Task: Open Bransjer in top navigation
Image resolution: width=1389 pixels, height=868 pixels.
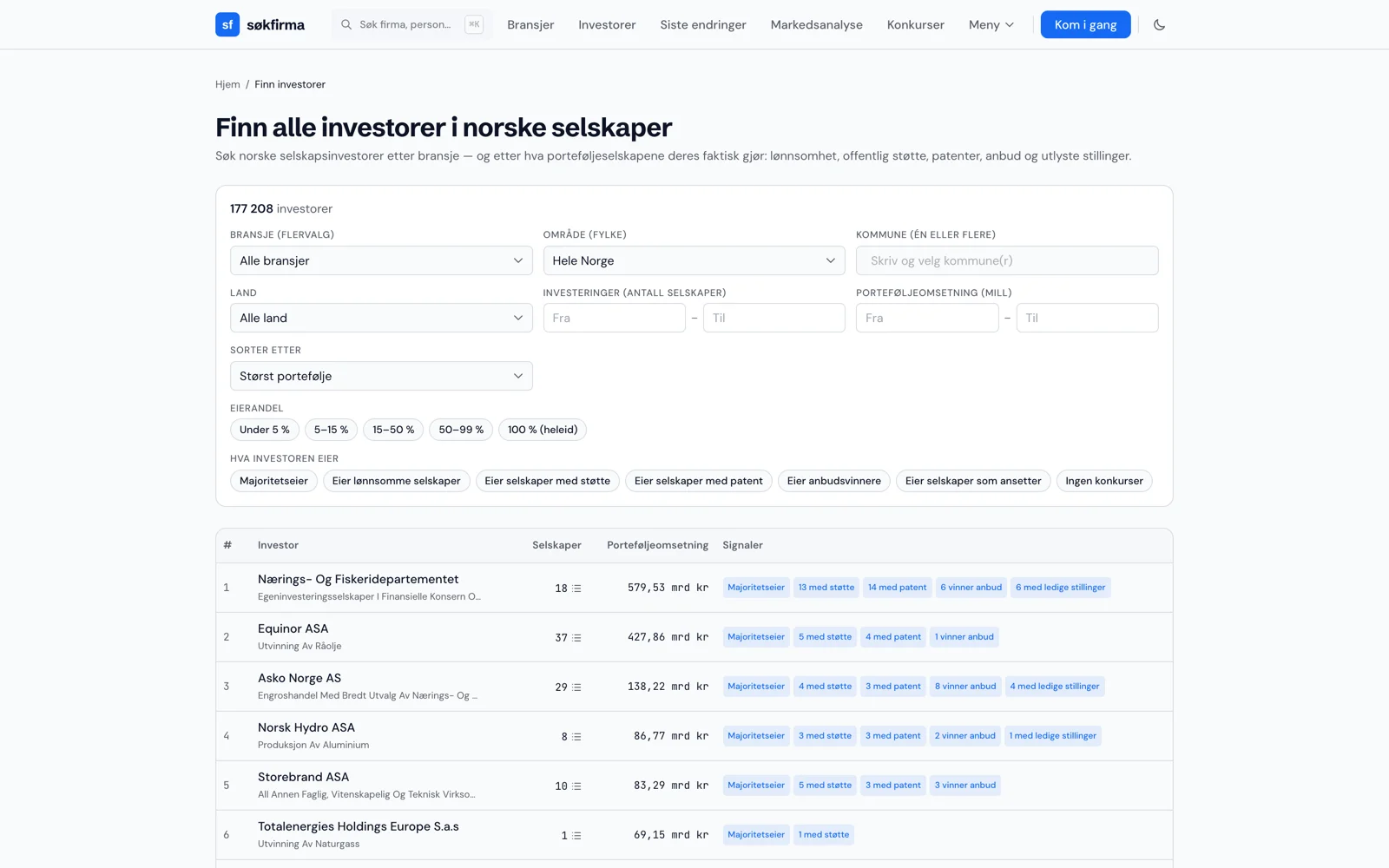Action: pyautogui.click(x=530, y=24)
